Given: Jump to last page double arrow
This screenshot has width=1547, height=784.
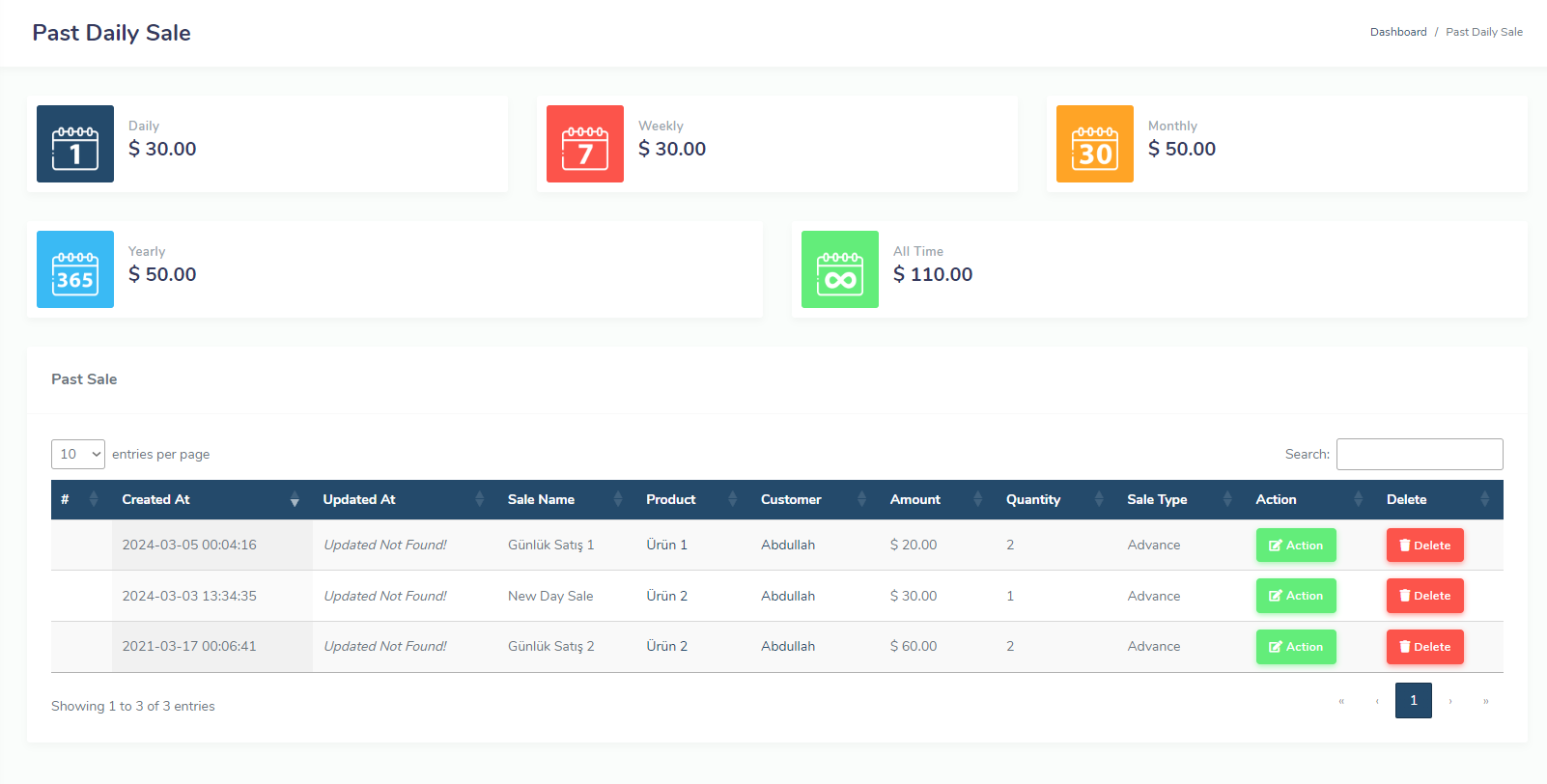Looking at the screenshot, I should click(1485, 701).
